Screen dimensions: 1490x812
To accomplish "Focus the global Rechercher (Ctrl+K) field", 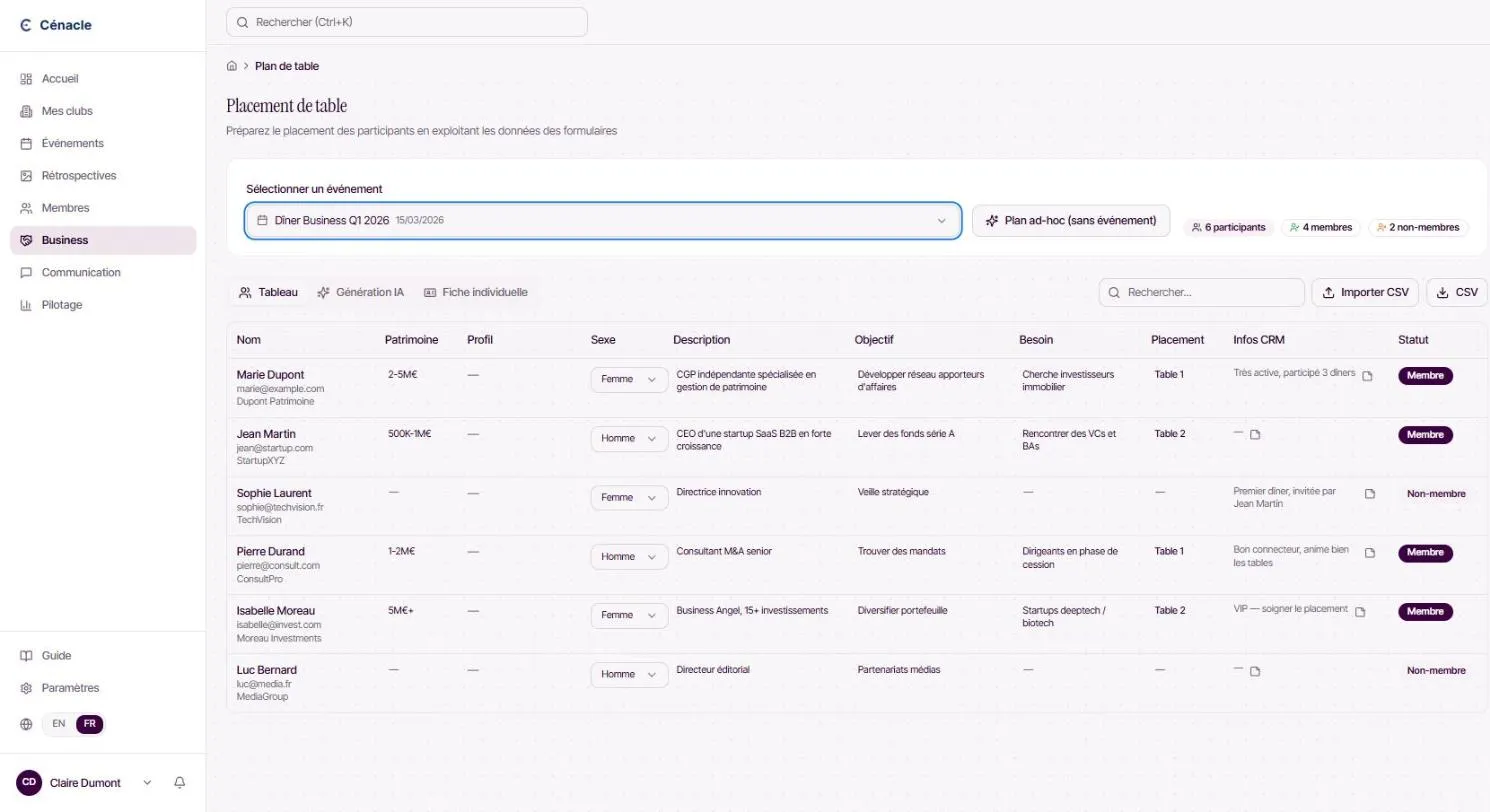I will (x=407, y=22).
